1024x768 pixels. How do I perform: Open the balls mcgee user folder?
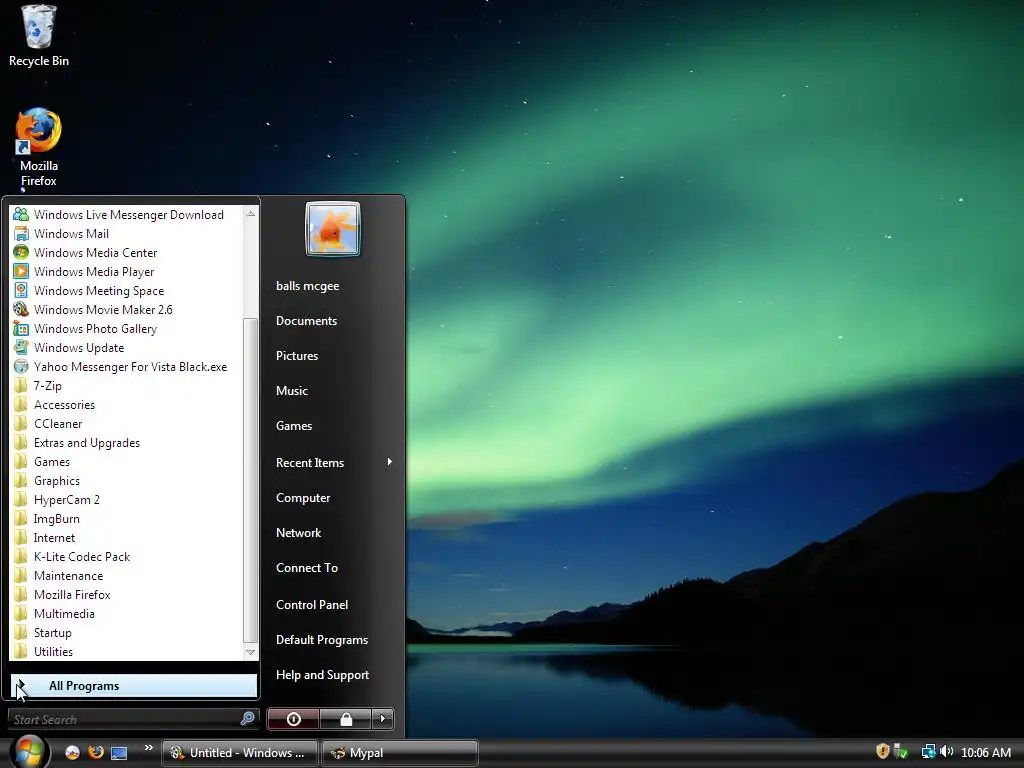point(308,285)
